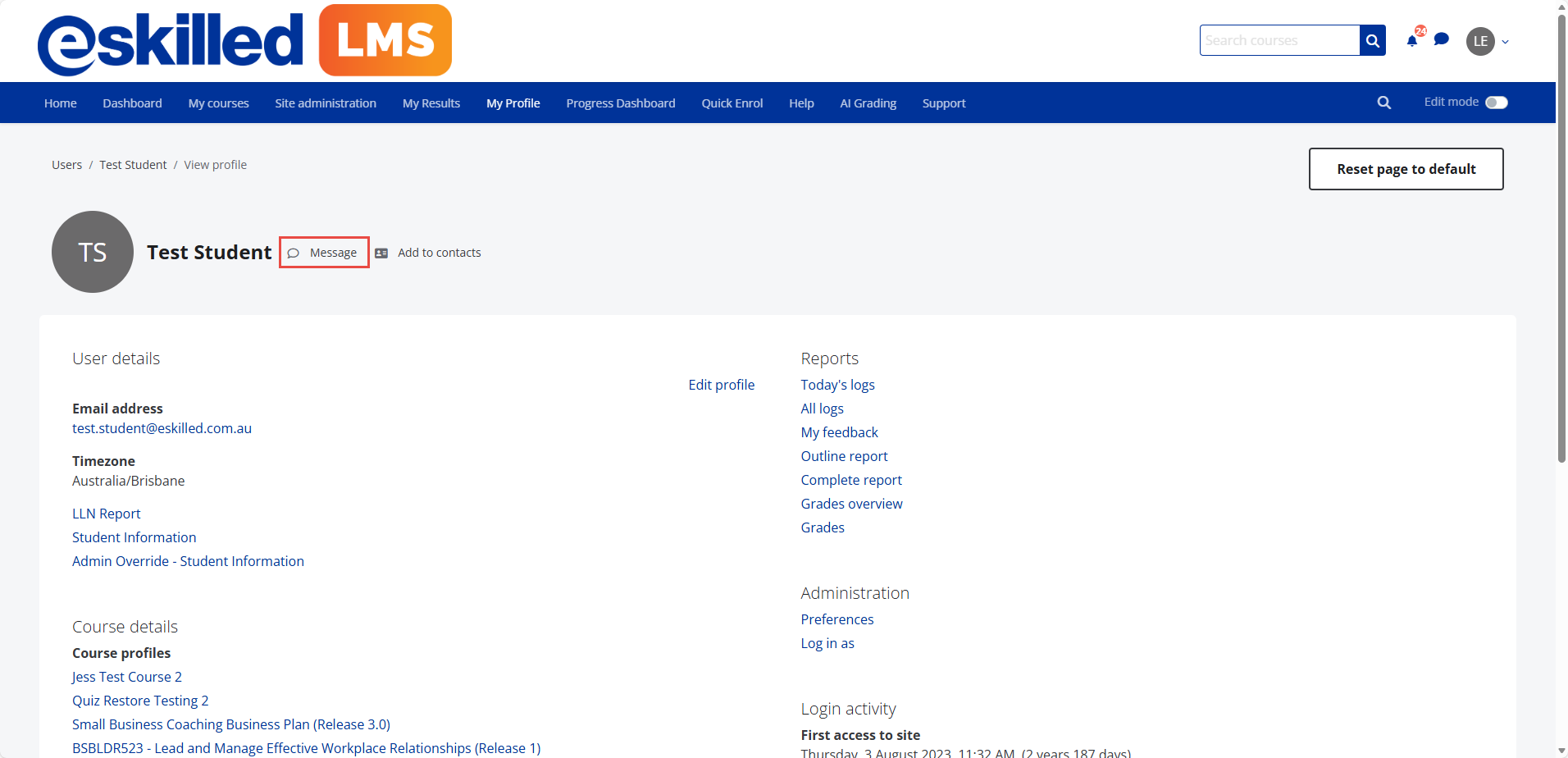
Task: Click into the Search courses field
Action: (1279, 40)
